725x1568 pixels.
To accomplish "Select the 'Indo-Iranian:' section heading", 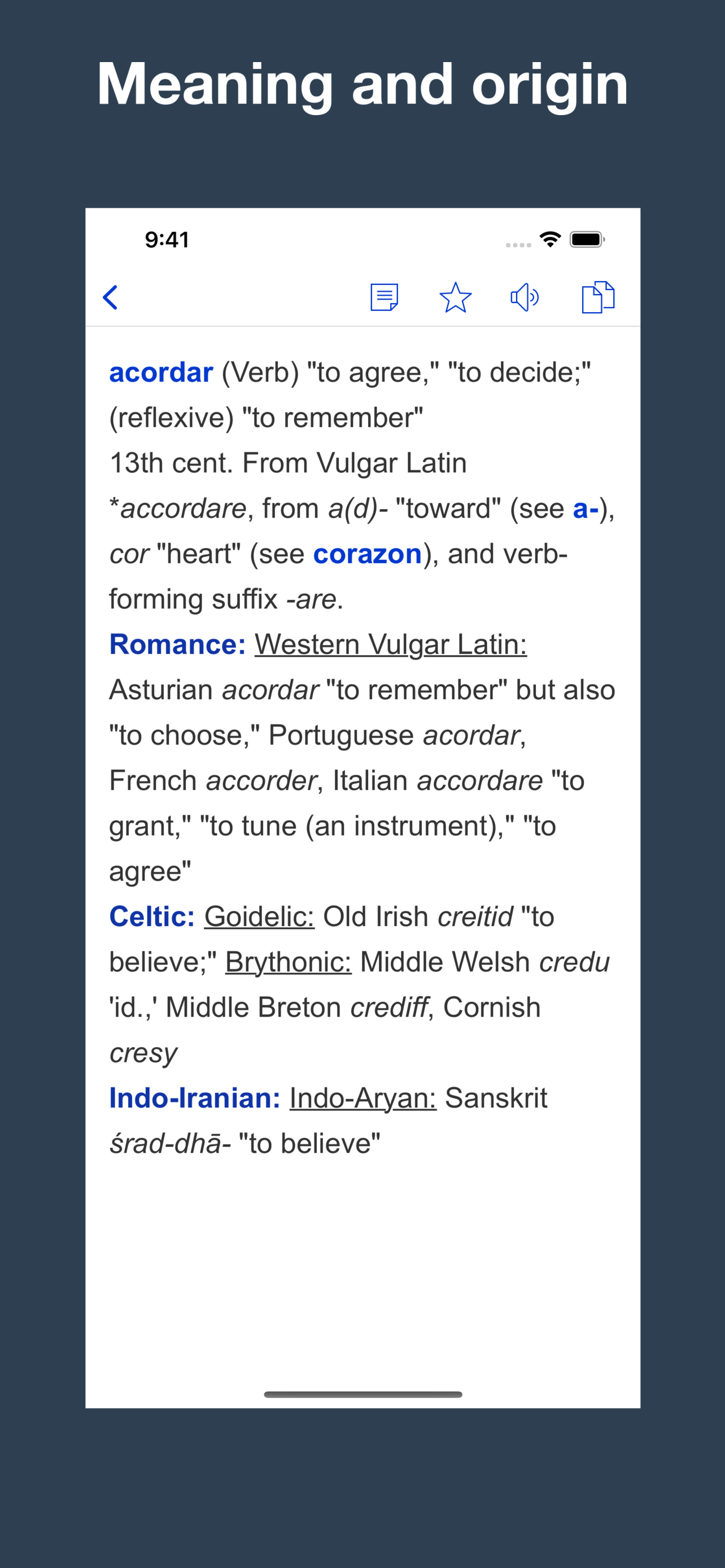I will pyautogui.click(x=195, y=1098).
